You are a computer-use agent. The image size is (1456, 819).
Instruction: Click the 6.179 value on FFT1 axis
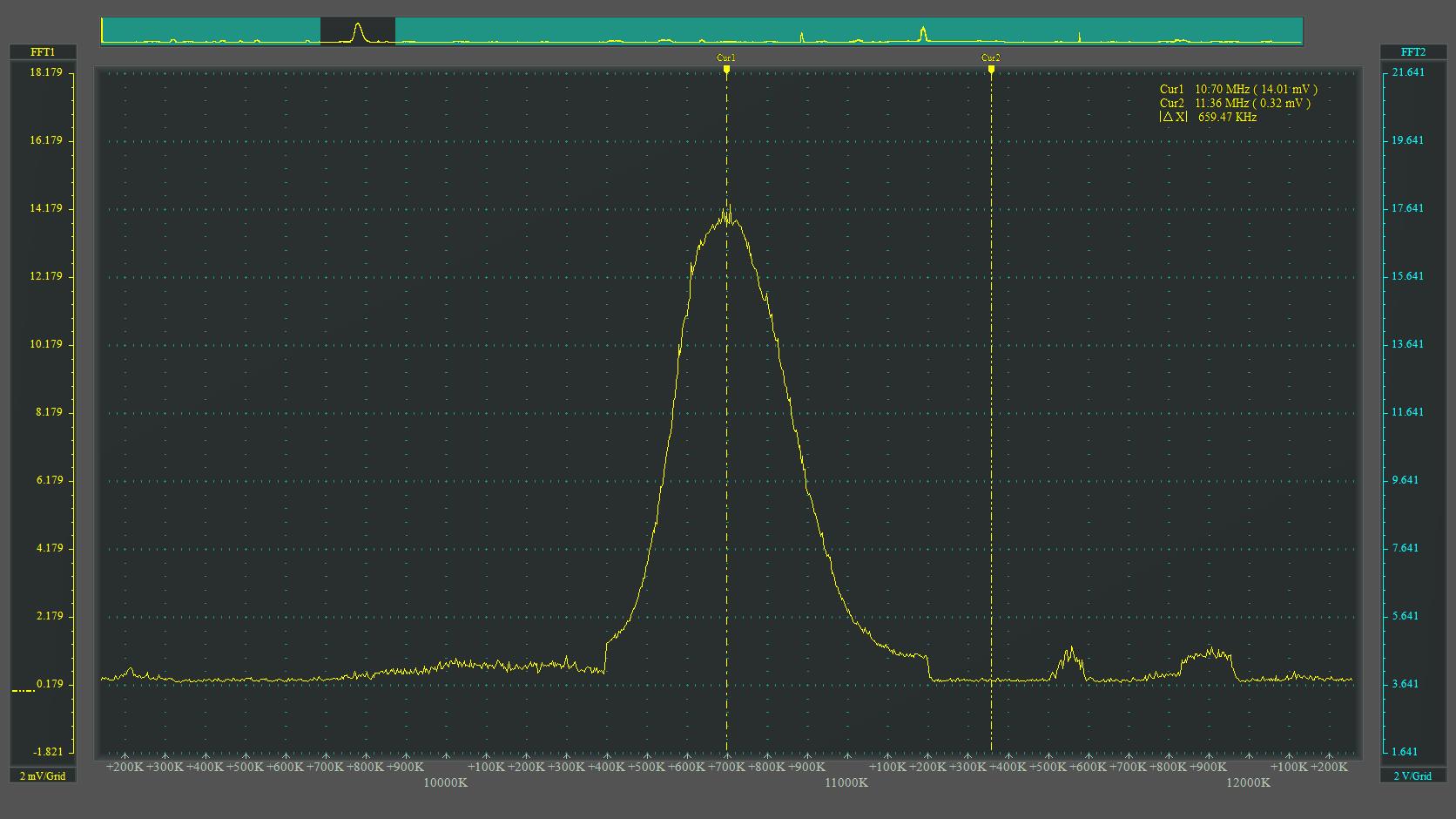tap(49, 480)
